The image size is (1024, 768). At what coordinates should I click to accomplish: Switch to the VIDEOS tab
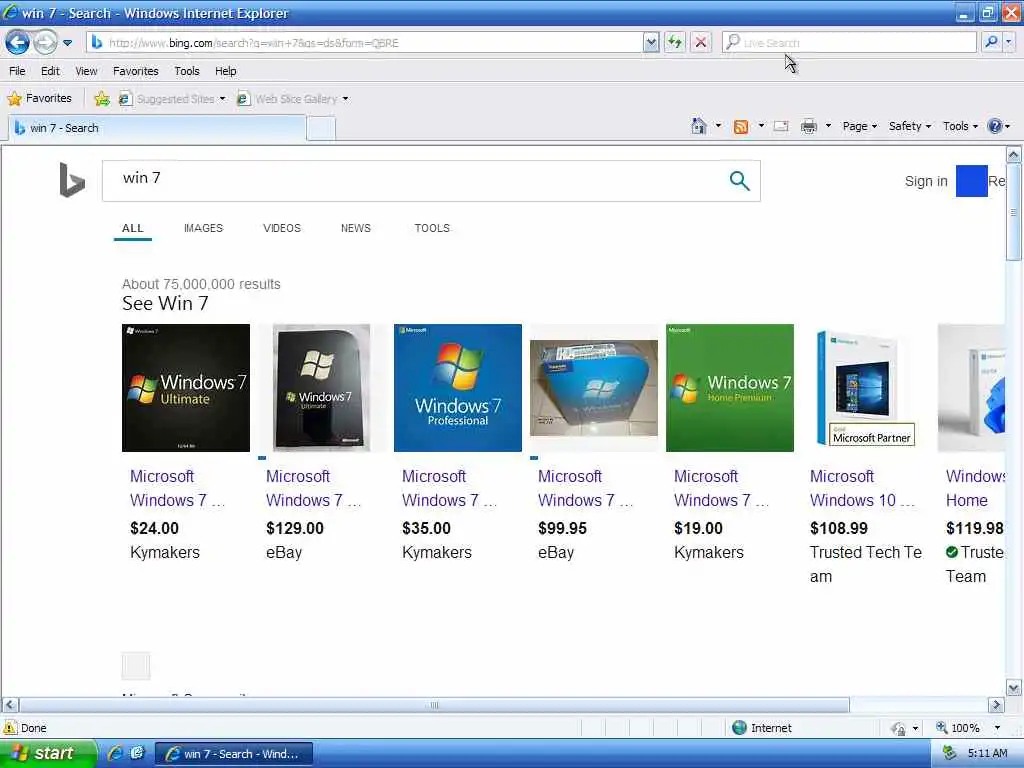coord(281,228)
